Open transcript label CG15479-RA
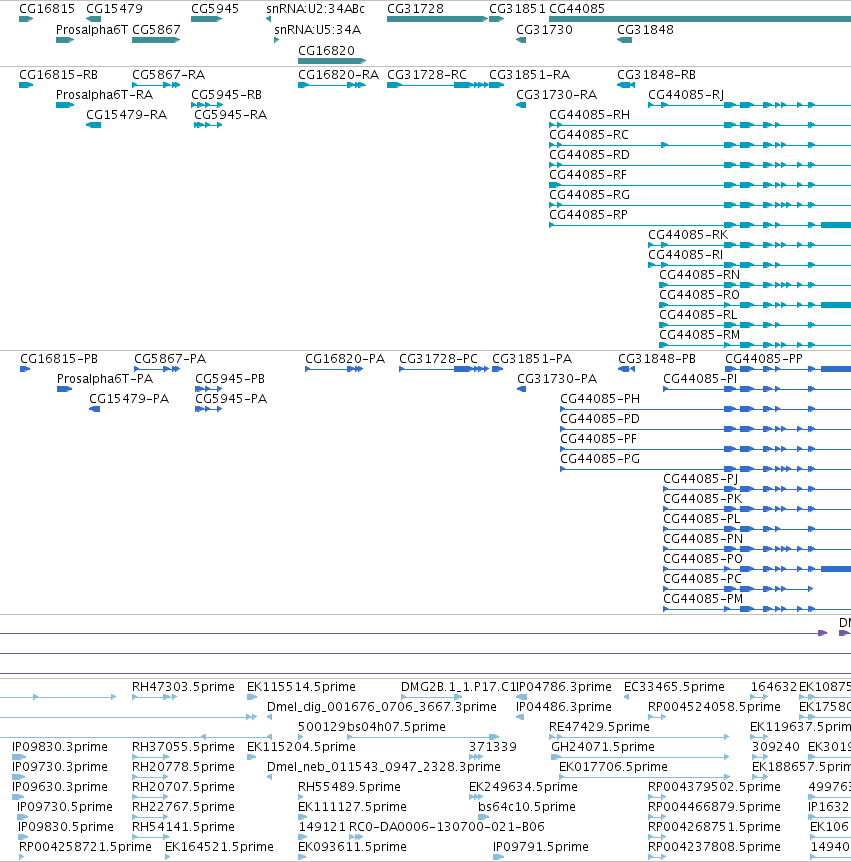 (126, 115)
